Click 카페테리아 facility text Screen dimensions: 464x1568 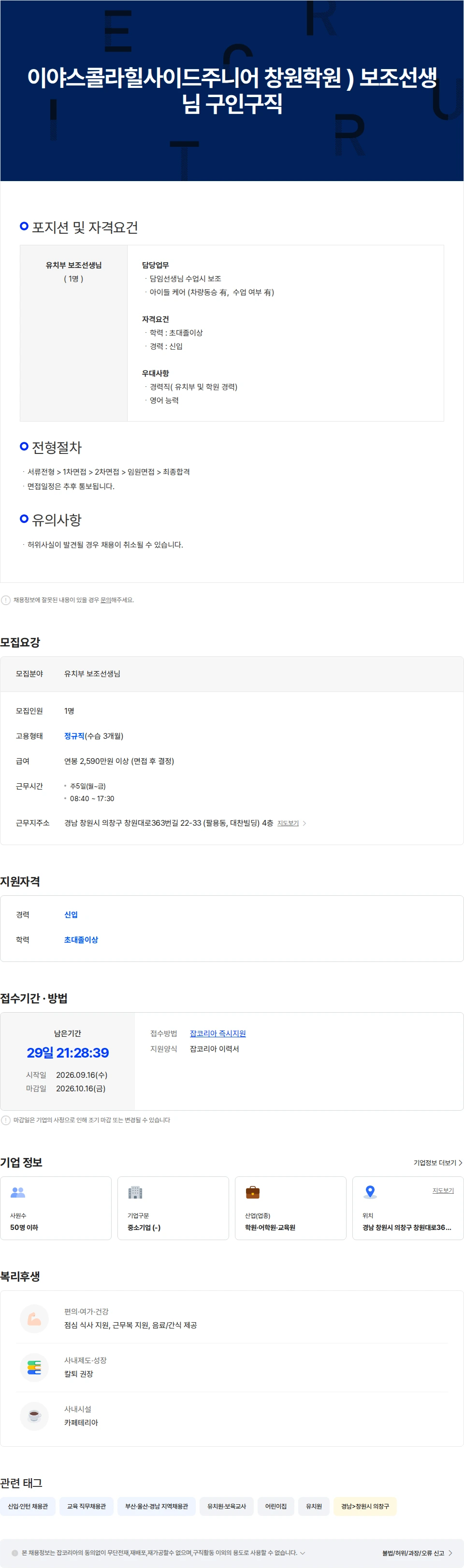81,1423
